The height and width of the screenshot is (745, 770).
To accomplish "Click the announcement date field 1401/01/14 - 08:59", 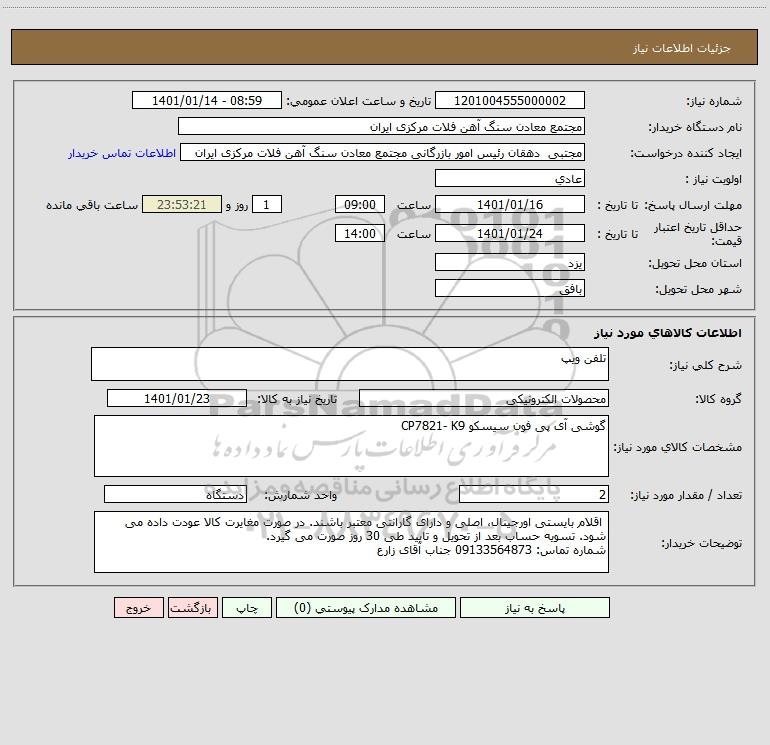I will point(207,101).
